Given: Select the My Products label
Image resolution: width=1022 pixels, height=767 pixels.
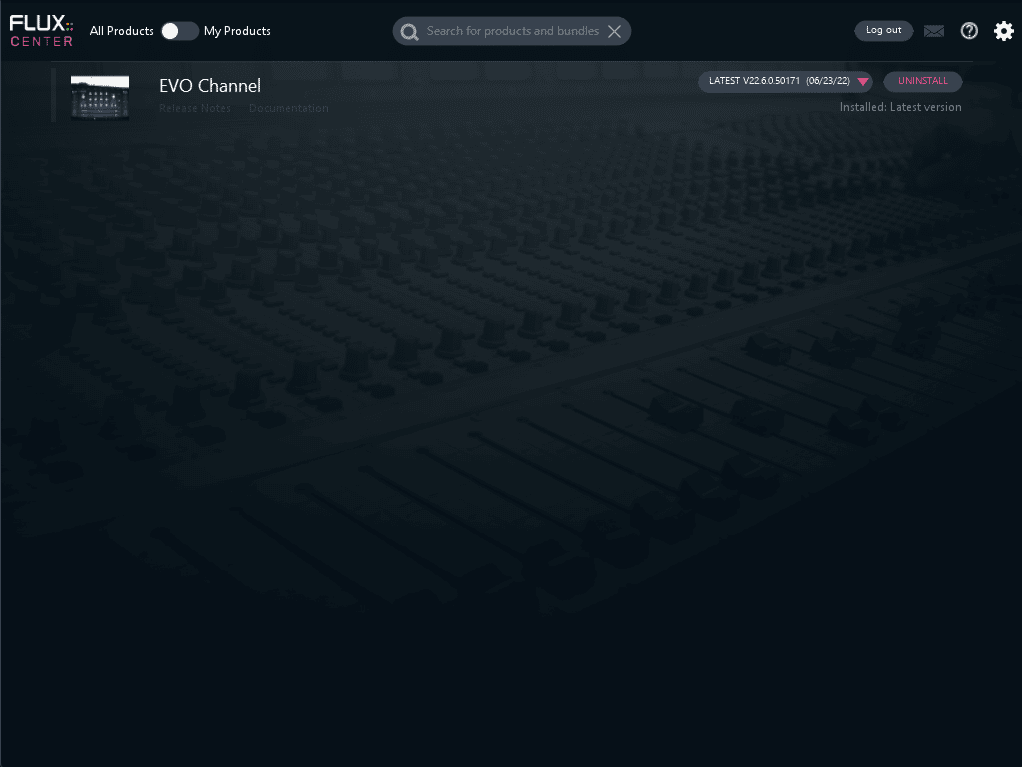Looking at the screenshot, I should 237,31.
